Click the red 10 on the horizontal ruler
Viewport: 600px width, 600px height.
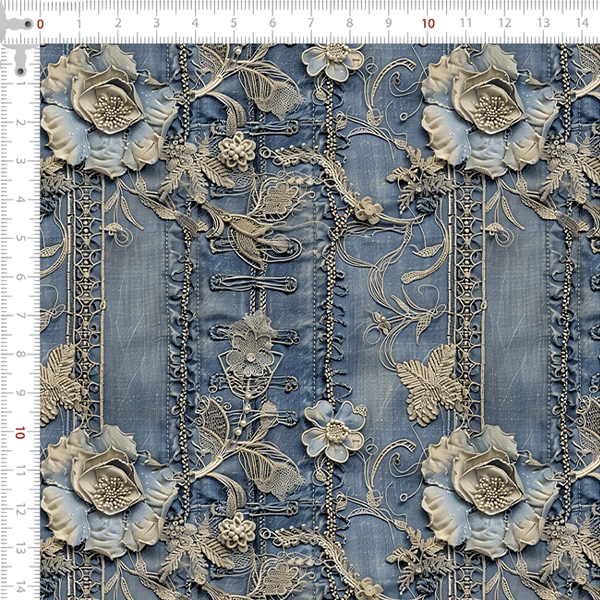click(428, 23)
